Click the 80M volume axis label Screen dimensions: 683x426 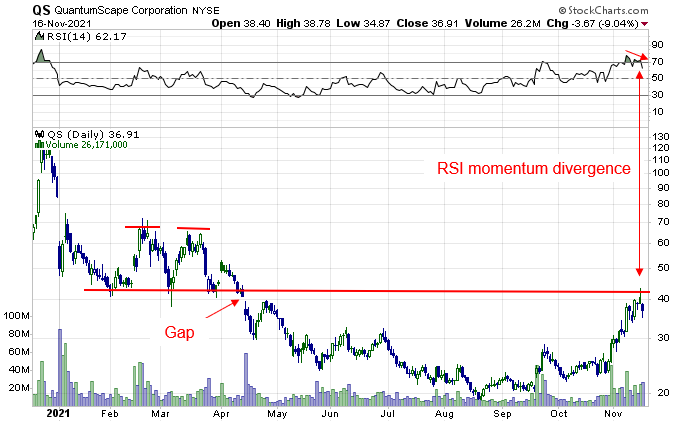pos(19,334)
